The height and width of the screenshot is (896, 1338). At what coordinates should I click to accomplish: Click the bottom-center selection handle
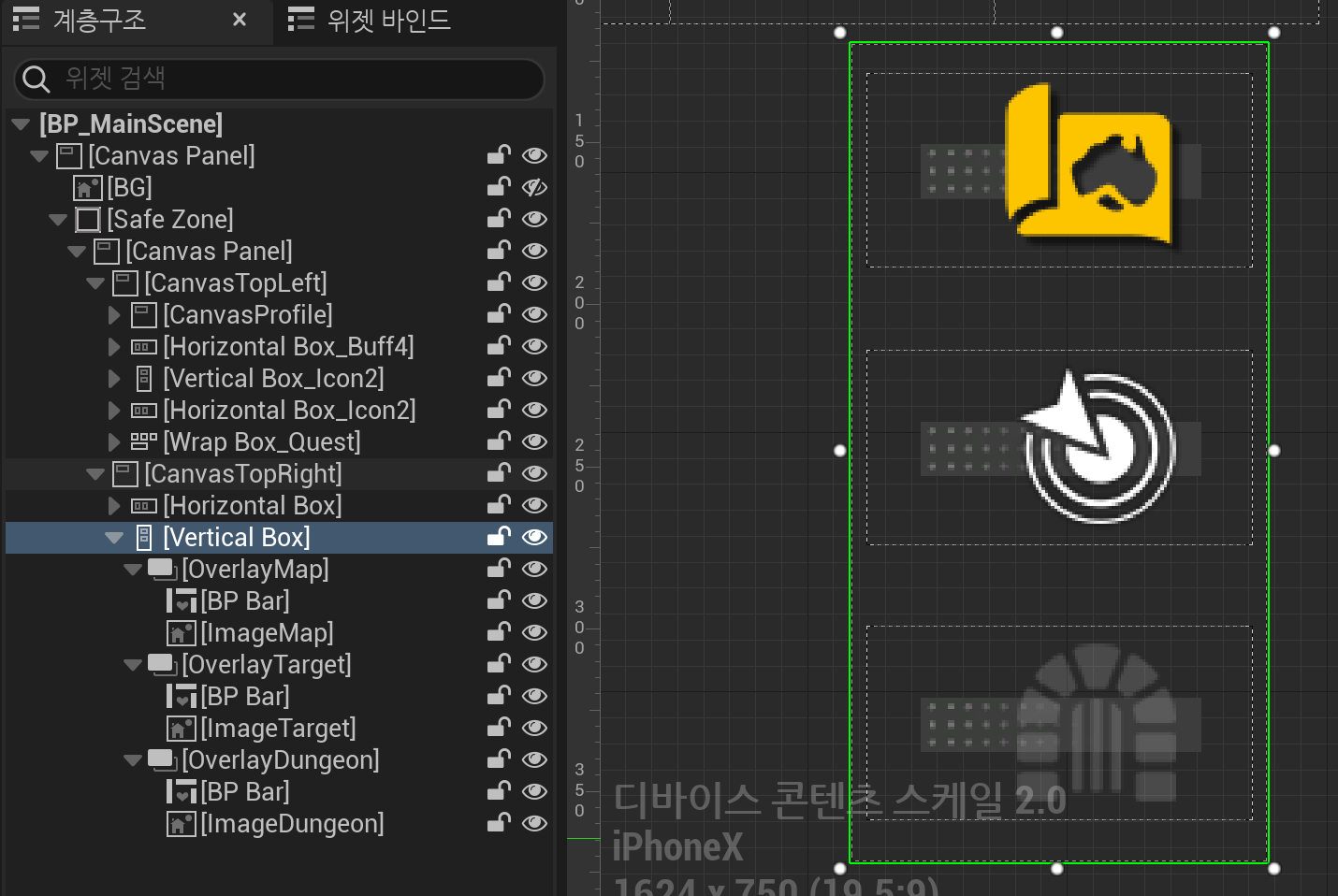coord(1057,869)
